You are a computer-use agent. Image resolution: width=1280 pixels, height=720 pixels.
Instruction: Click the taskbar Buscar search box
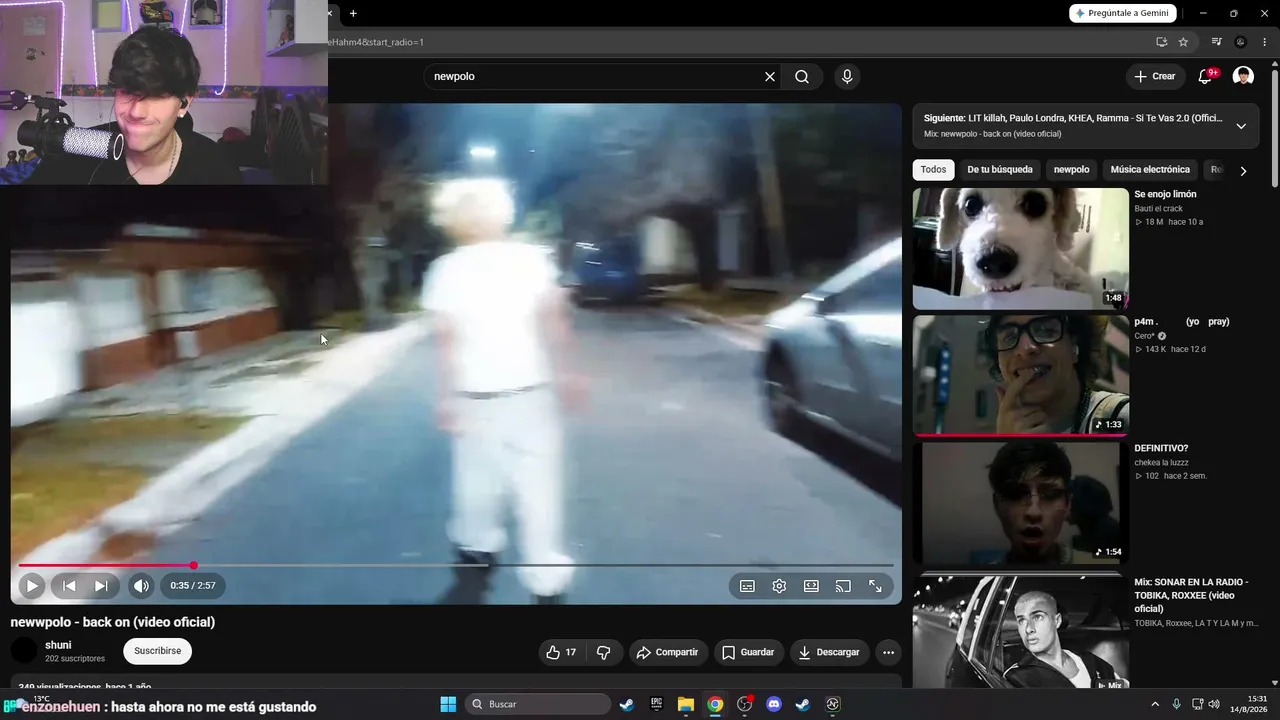tap(538, 704)
